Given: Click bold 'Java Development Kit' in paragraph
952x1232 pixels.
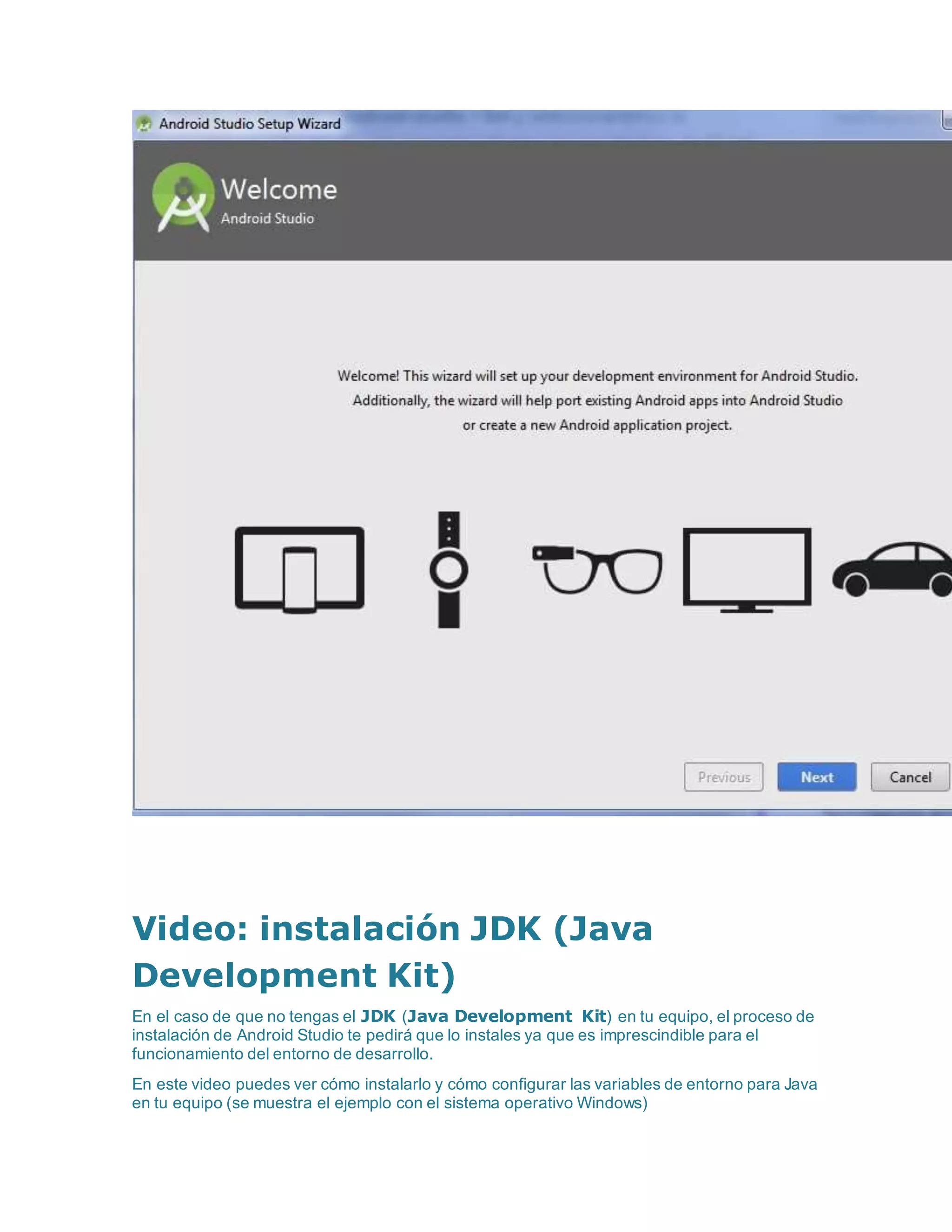Looking at the screenshot, I should point(507,1016).
